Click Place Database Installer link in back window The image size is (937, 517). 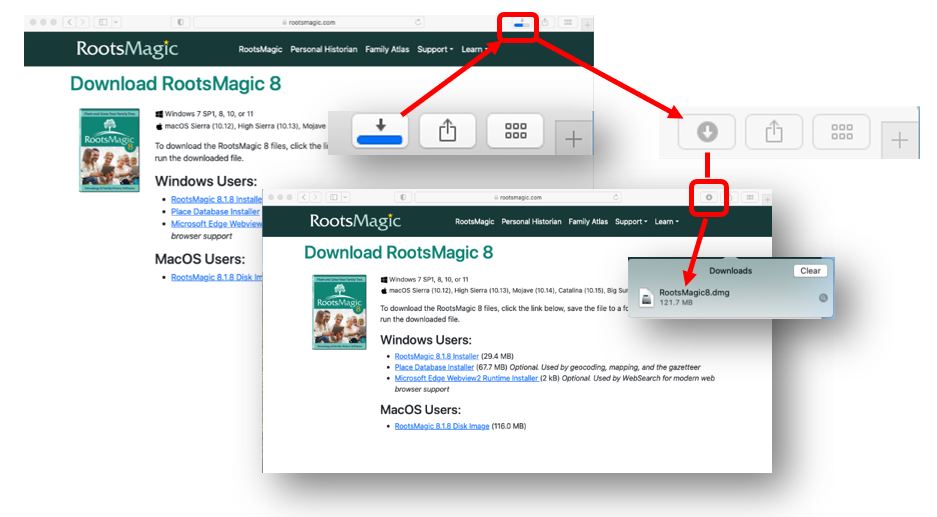(x=215, y=212)
